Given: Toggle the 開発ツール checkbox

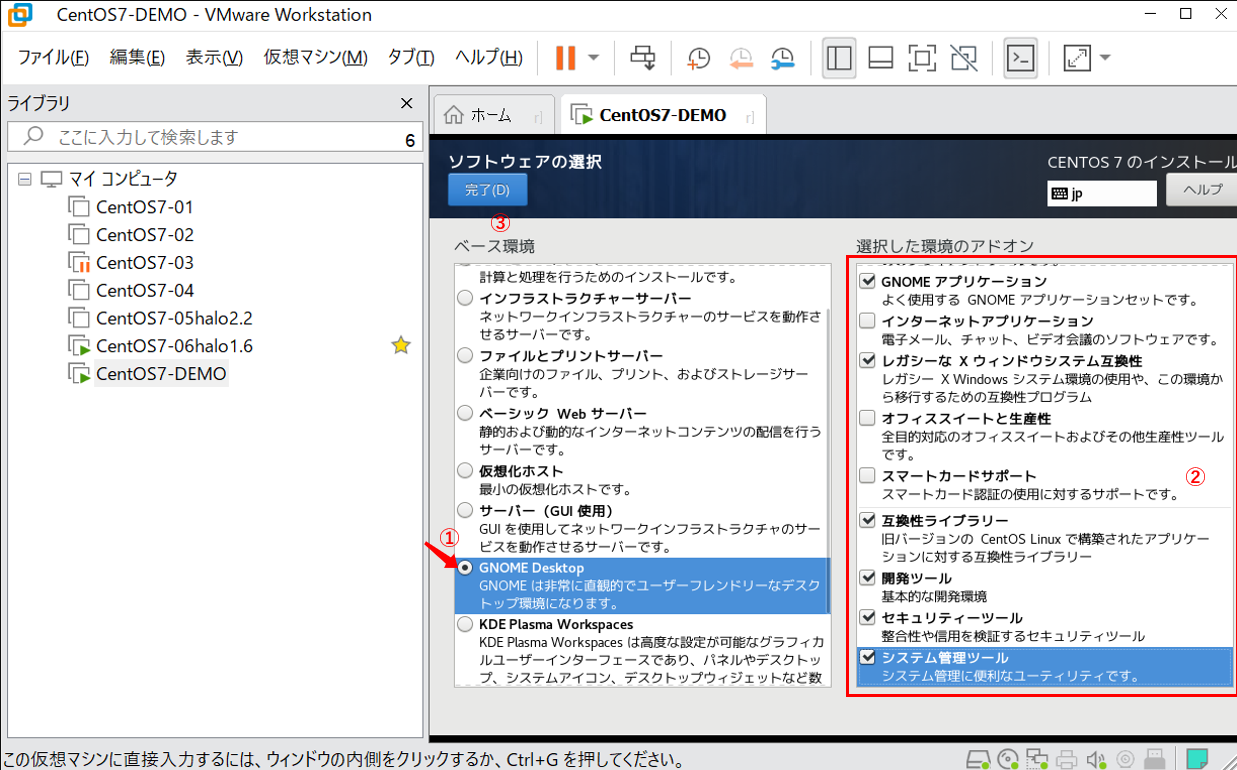Looking at the screenshot, I should click(x=867, y=579).
